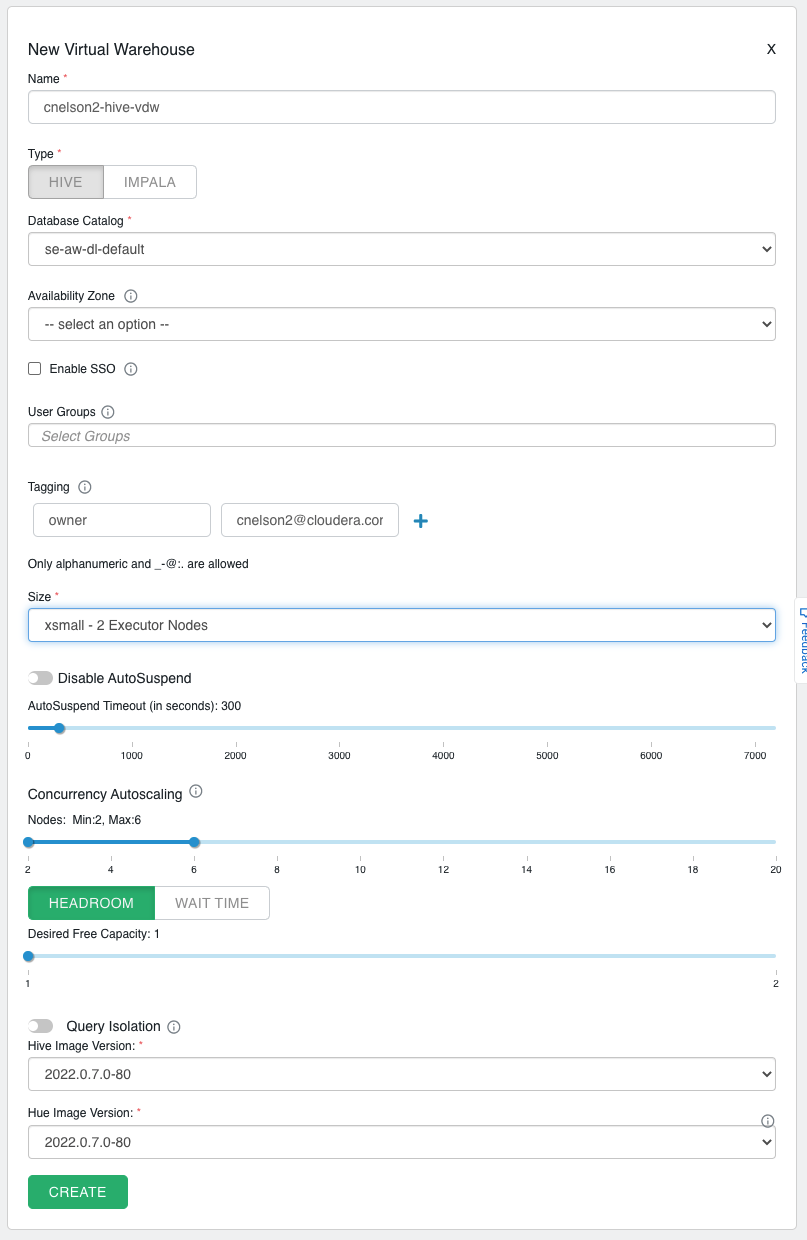Switch to the WAIT TIME tab

pyautogui.click(x=212, y=903)
